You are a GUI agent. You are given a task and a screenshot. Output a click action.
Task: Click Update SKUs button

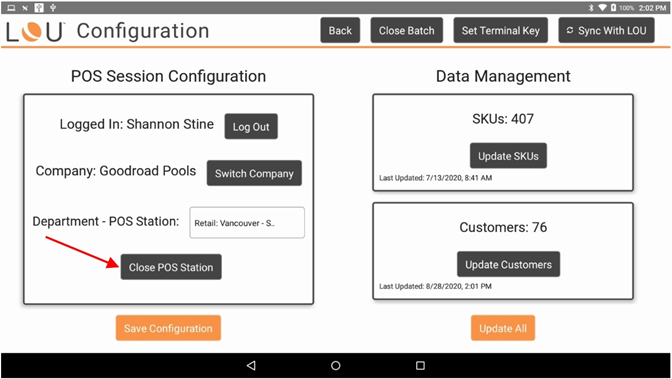(x=508, y=156)
